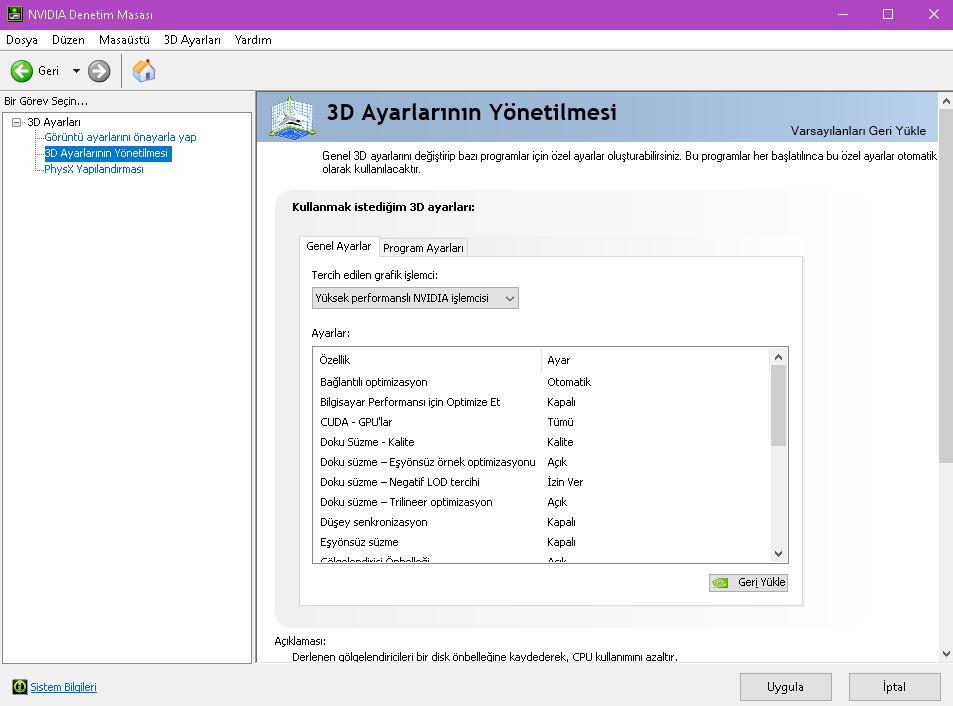The width and height of the screenshot is (953, 706).
Task: Click the green Back arrow icon
Action: [x=22, y=71]
